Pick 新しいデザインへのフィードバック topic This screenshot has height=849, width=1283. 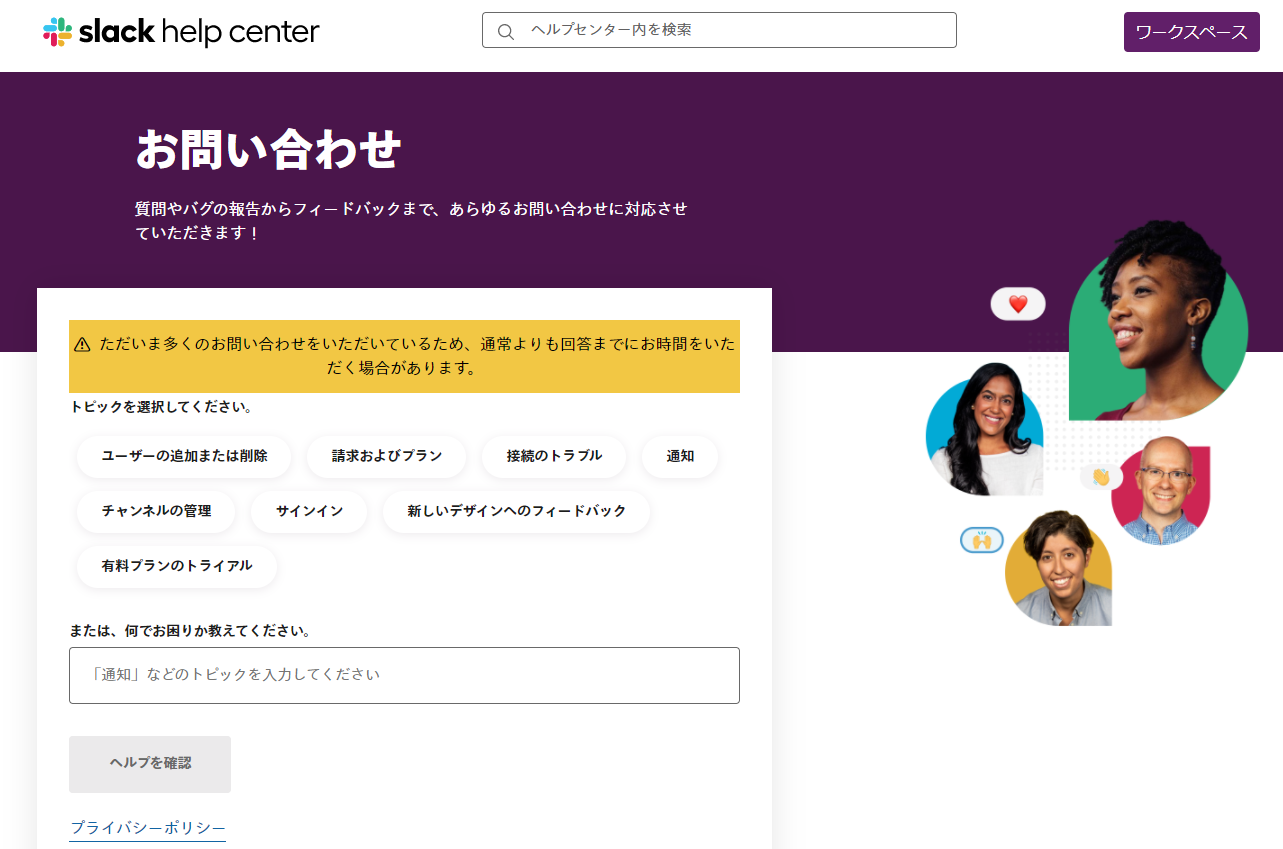pyautogui.click(x=516, y=511)
